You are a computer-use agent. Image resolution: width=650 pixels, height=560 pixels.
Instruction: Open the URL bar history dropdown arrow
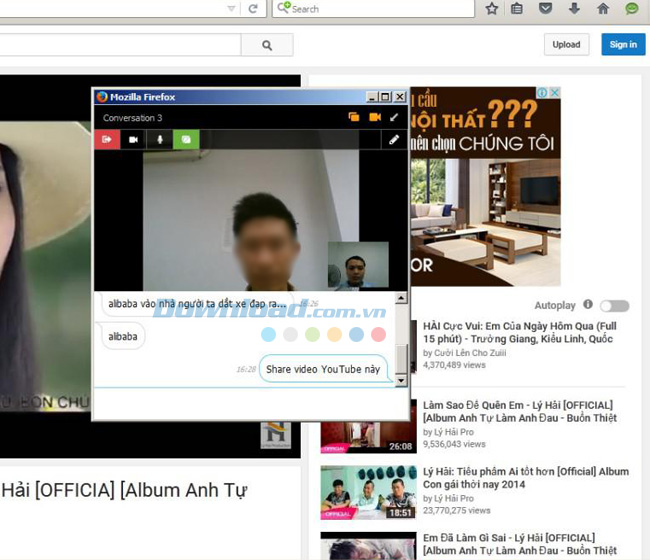coord(231,9)
